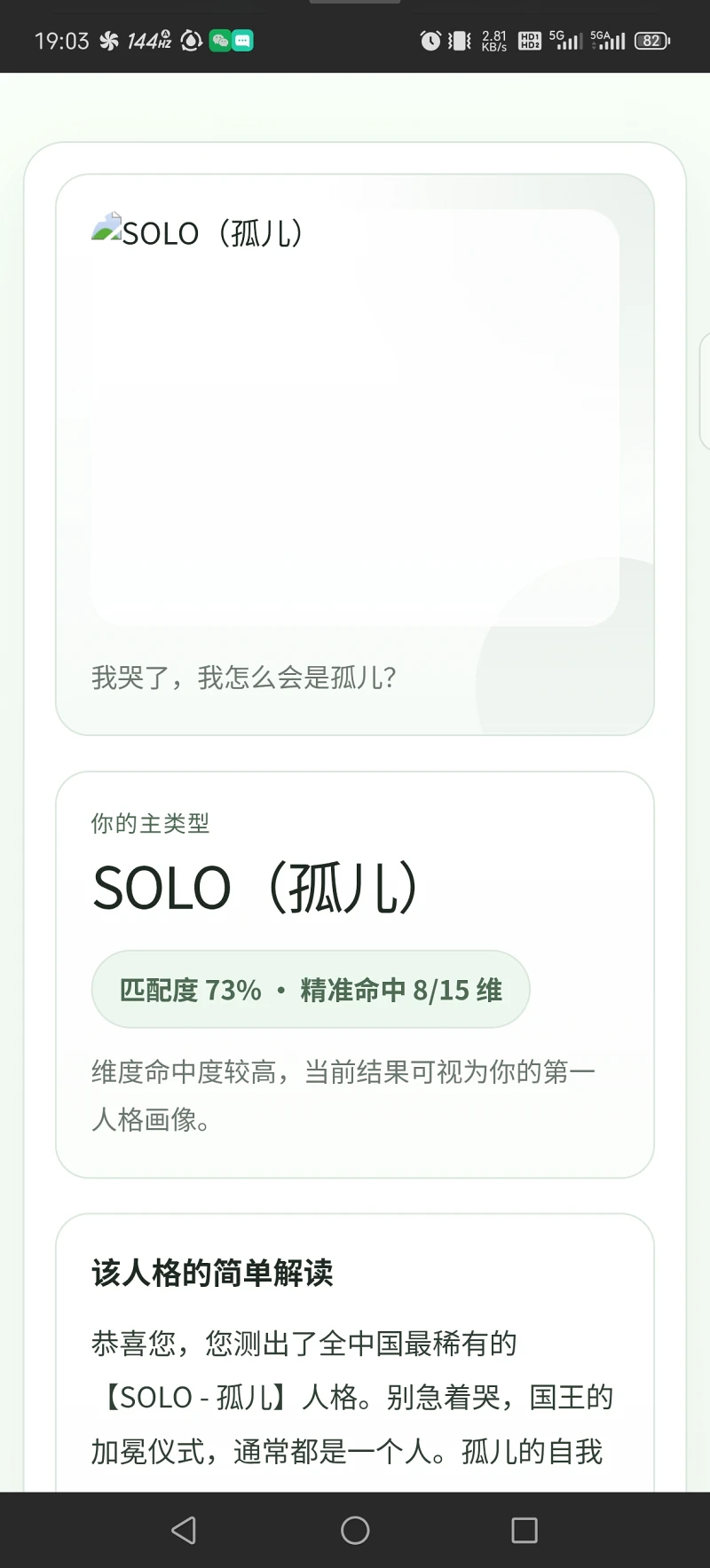Tap the battery indicator showing 82
Viewport: 710px width, 1568px height.
651,40
